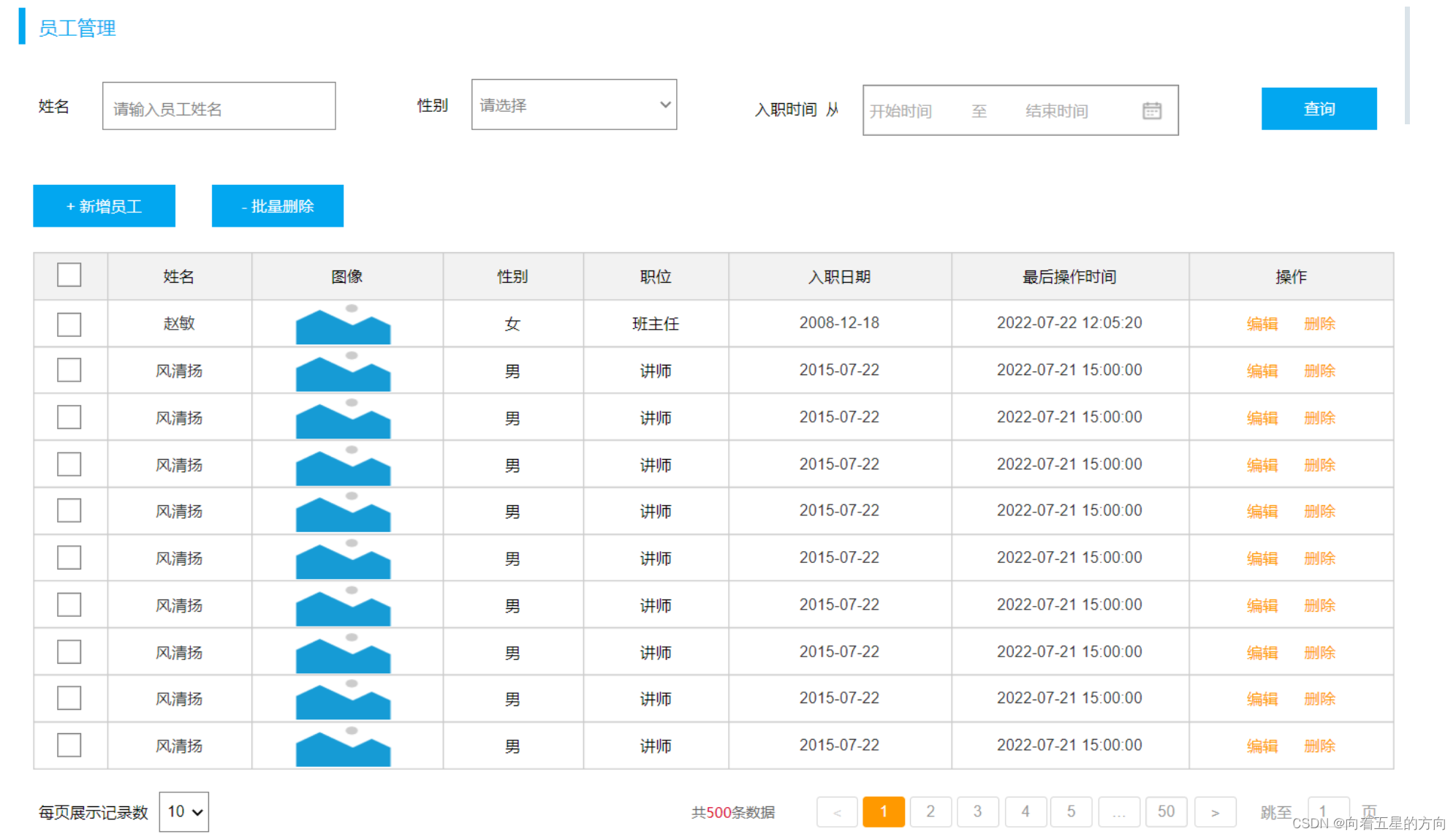
Task: Open the records-per-page dropdown showing 10
Action: [x=183, y=811]
